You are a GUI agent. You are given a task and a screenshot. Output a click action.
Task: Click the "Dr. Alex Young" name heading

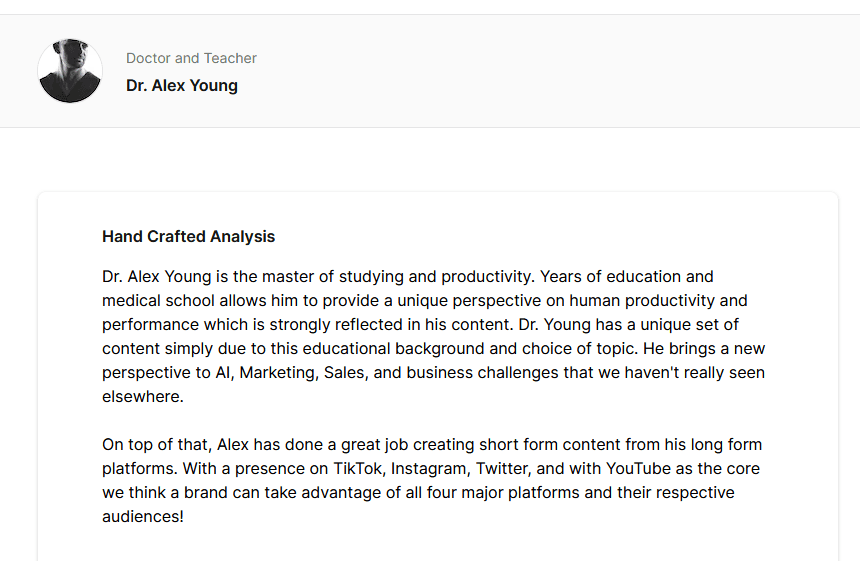click(182, 86)
